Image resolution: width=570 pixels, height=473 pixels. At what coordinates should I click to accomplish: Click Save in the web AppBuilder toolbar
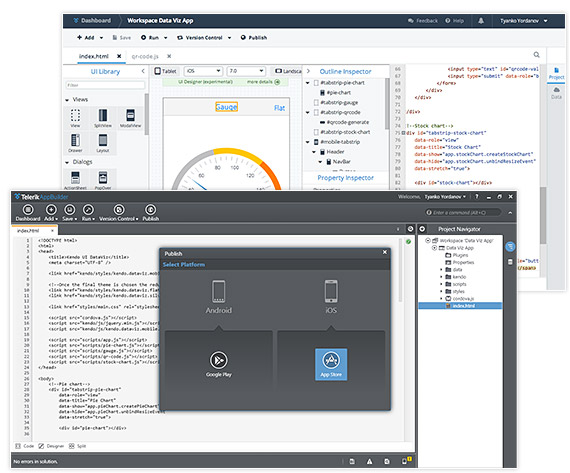[x=121, y=37]
